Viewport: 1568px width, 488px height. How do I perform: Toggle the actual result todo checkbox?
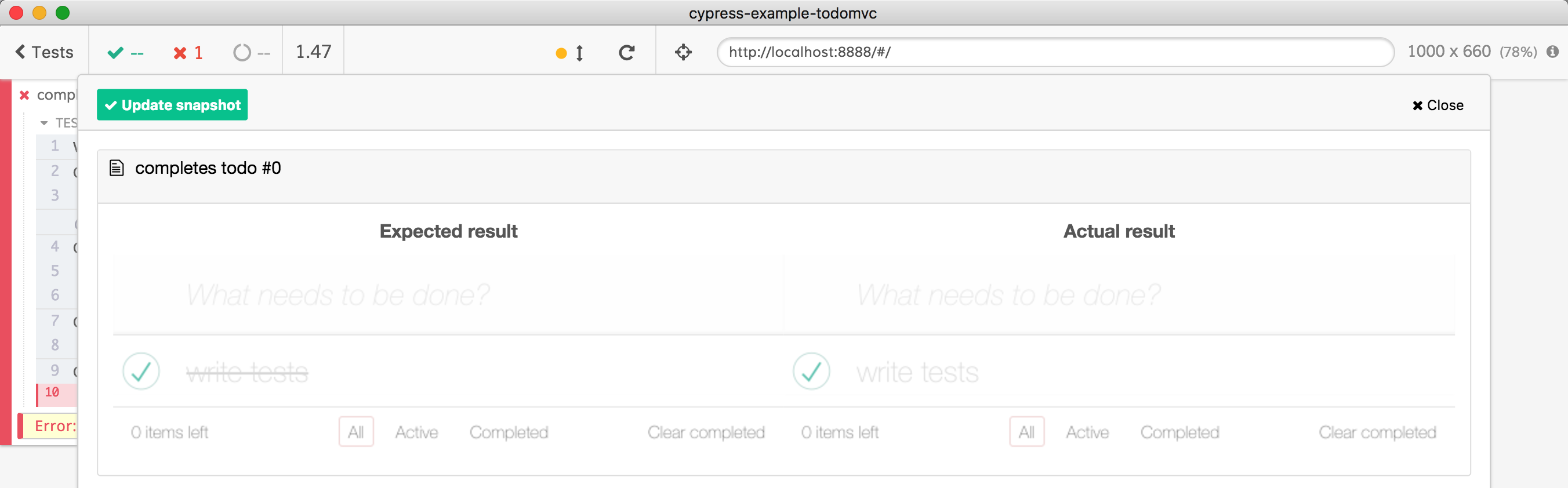(x=811, y=371)
